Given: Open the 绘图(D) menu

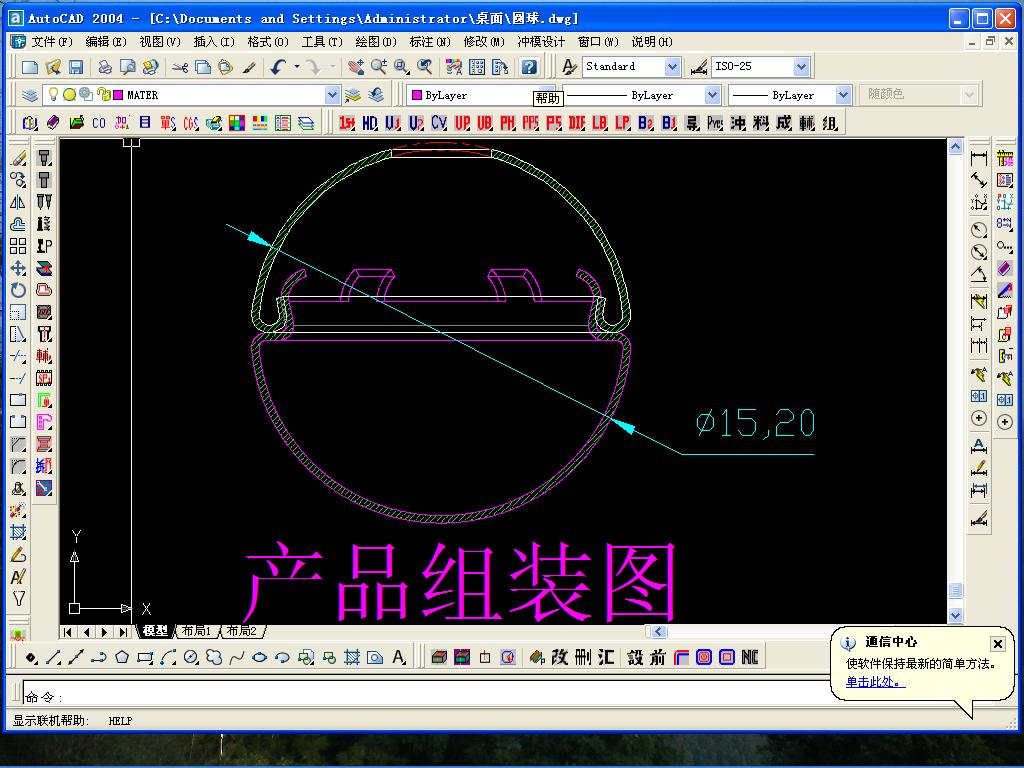Looking at the screenshot, I should (376, 42).
